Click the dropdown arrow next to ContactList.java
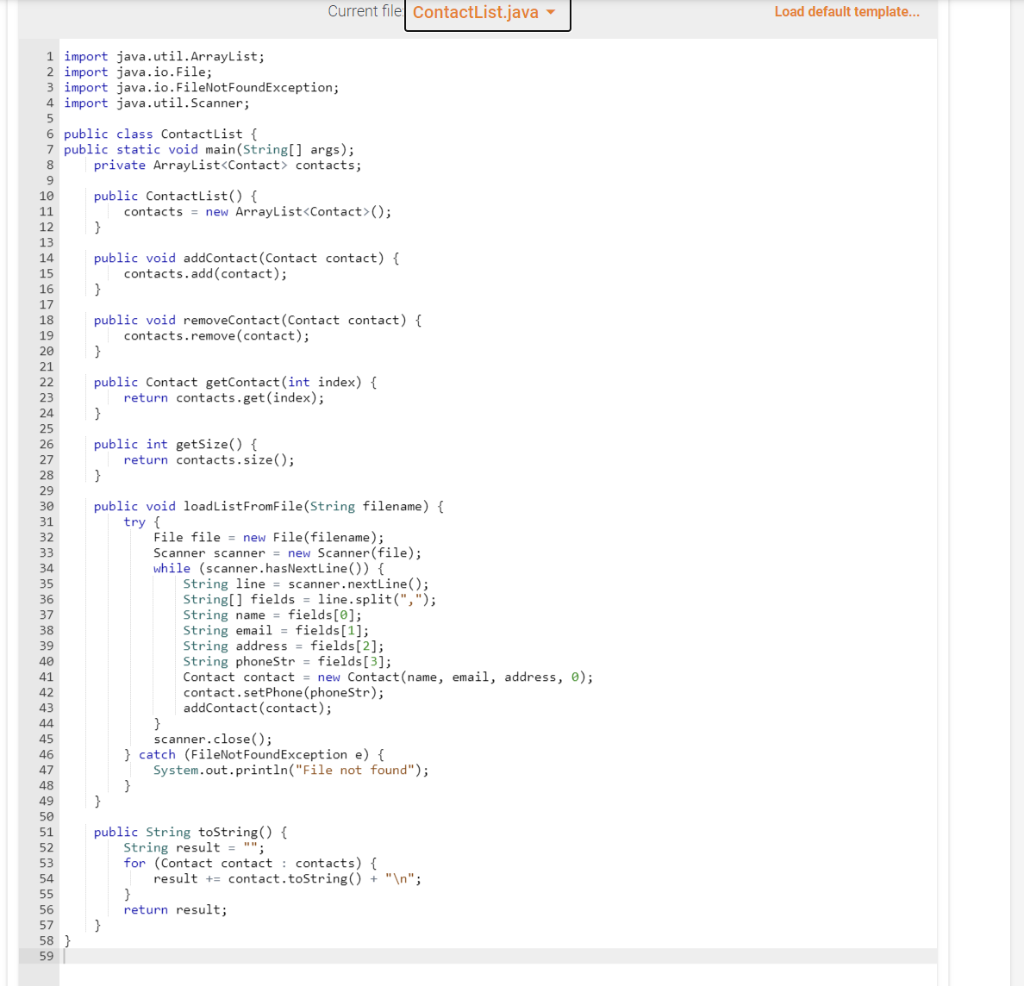This screenshot has width=1024, height=986. coord(548,15)
